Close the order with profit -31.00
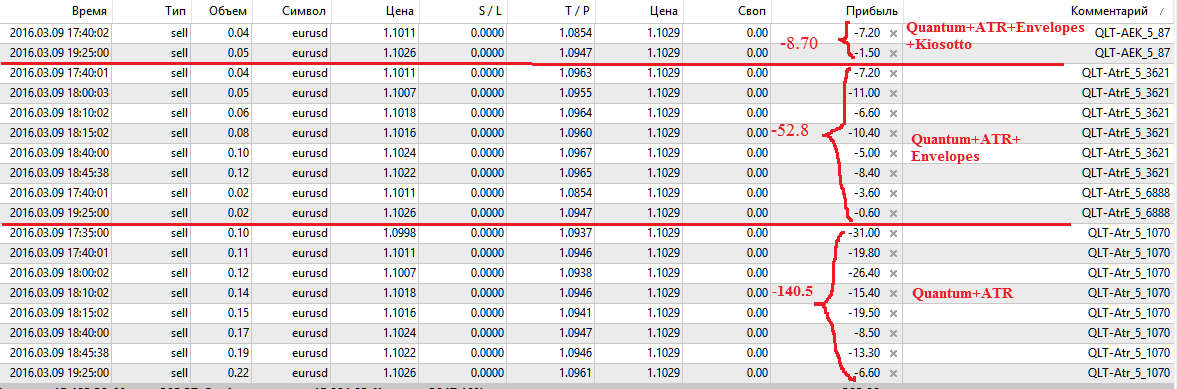 coord(893,233)
